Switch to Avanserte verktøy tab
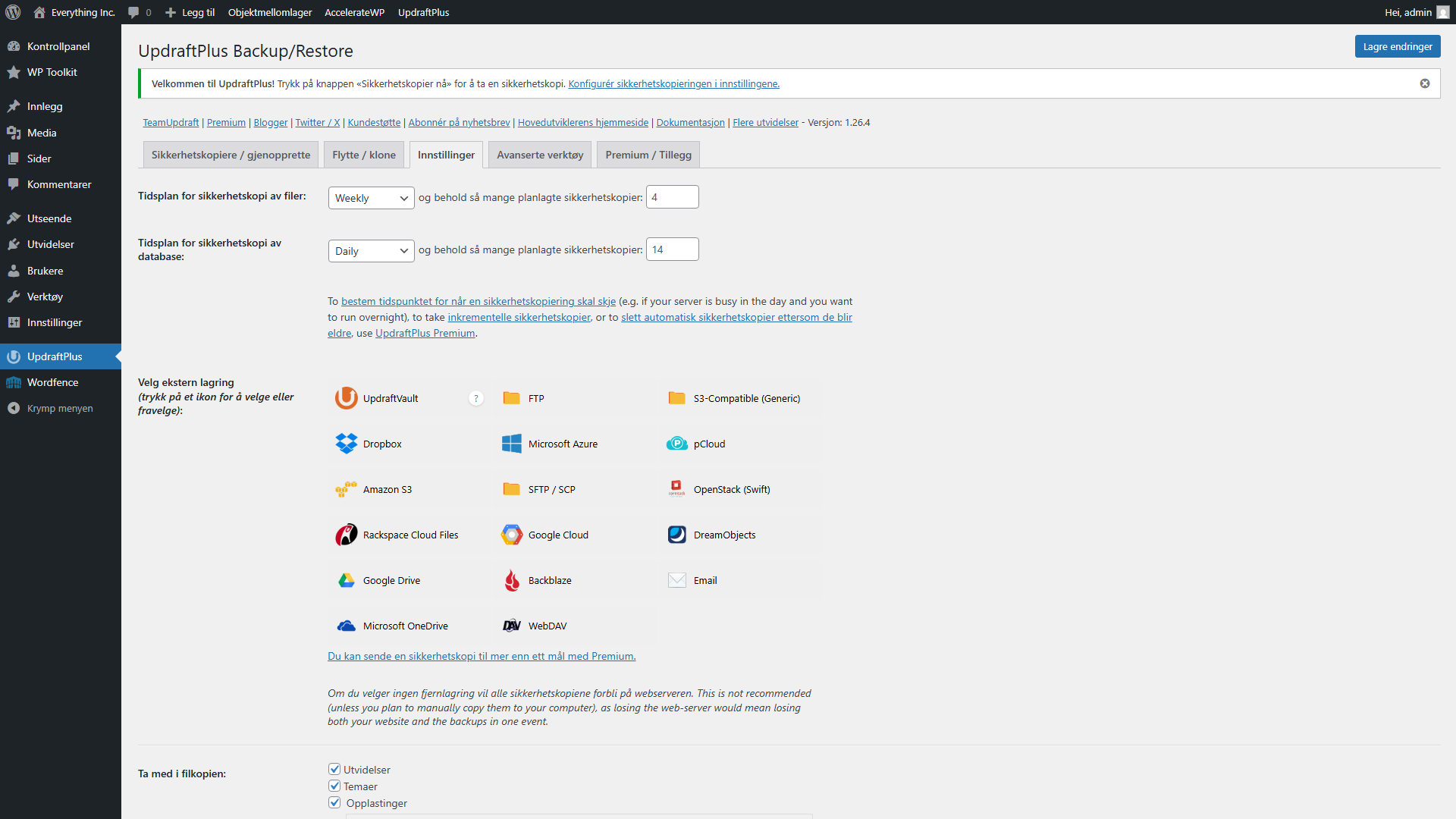The image size is (1456, 819). 540,155
